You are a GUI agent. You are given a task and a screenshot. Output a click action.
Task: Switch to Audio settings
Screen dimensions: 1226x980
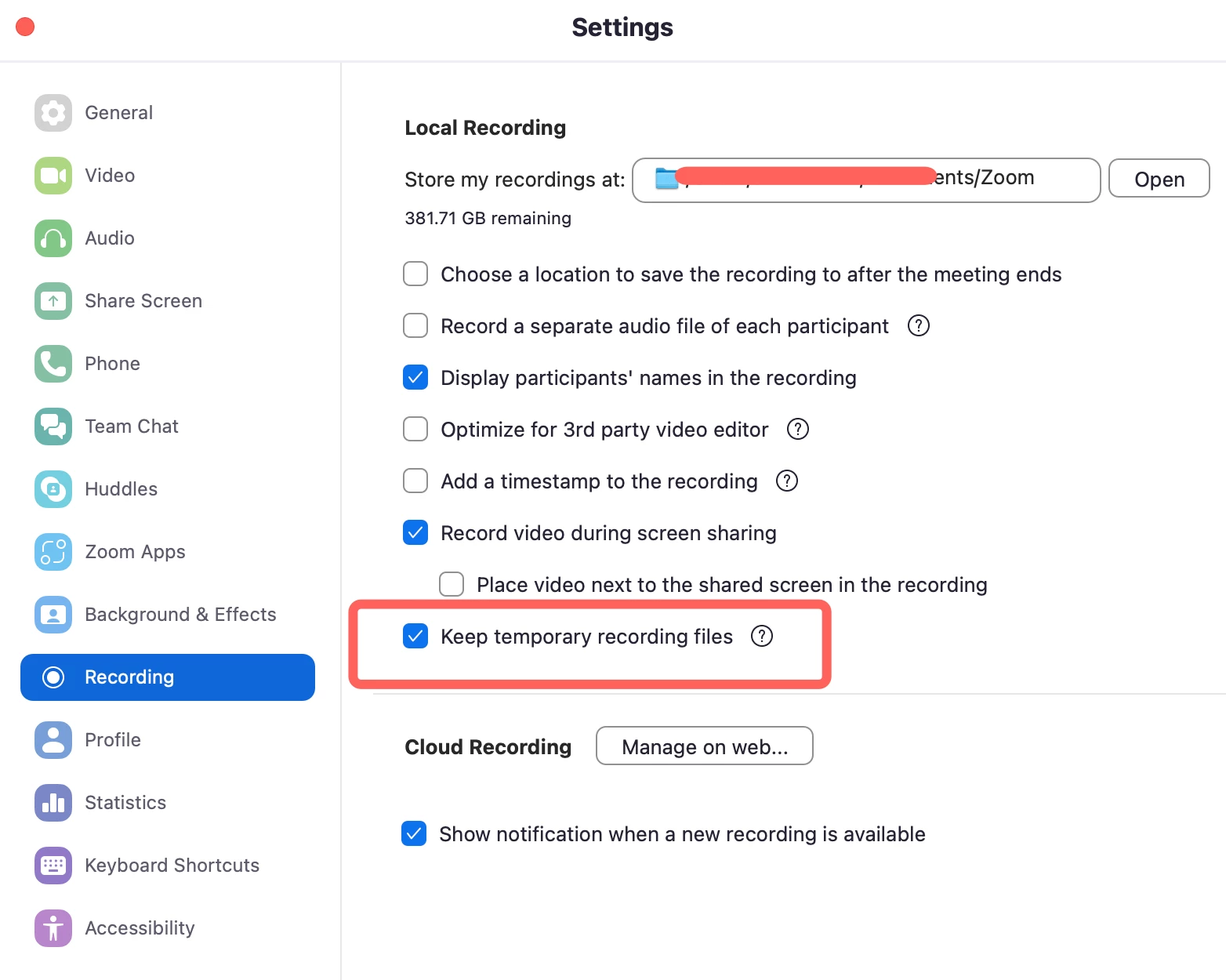168,238
